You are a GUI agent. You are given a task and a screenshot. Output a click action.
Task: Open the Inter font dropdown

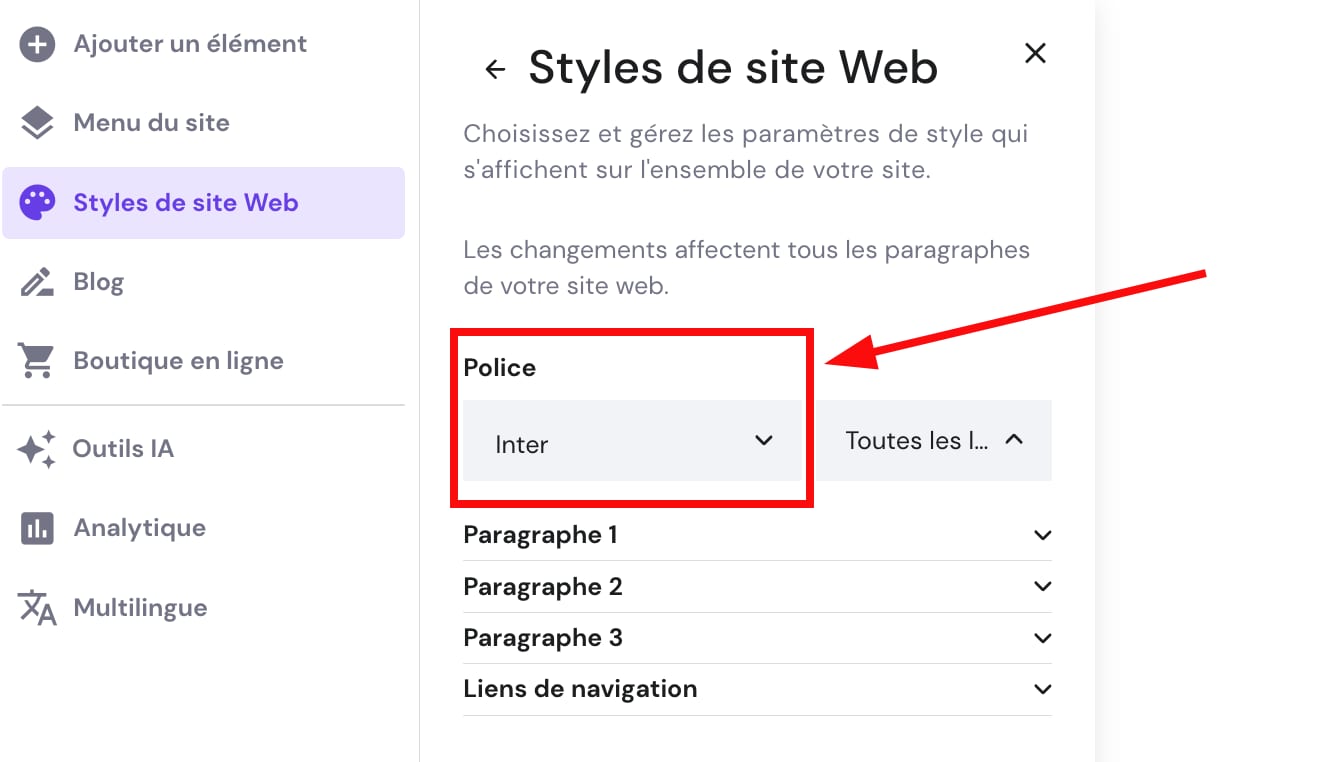coord(632,440)
